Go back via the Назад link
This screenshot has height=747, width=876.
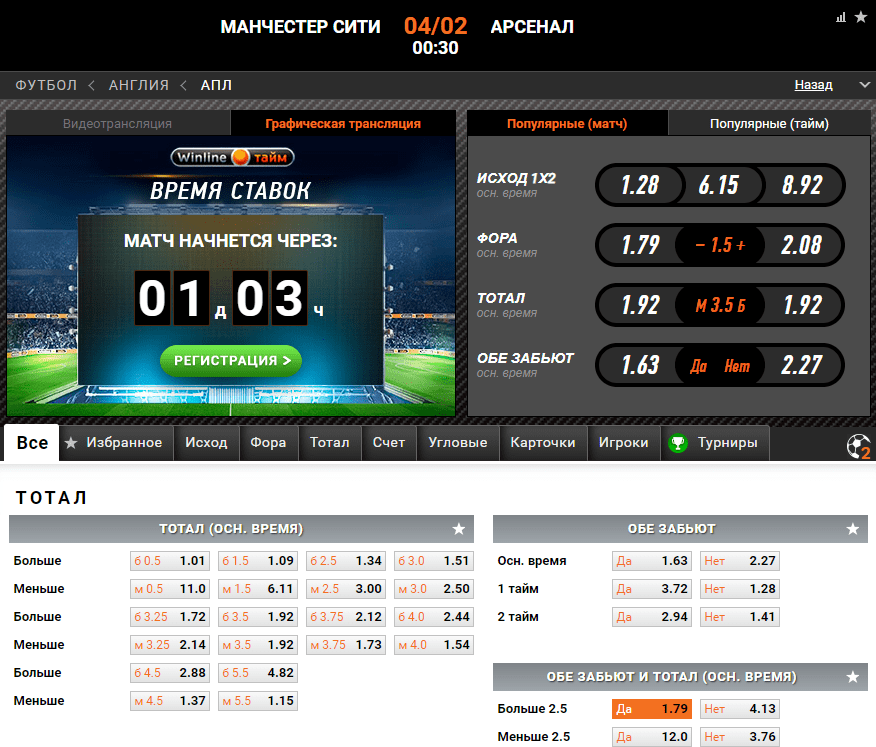pyautogui.click(x=813, y=85)
